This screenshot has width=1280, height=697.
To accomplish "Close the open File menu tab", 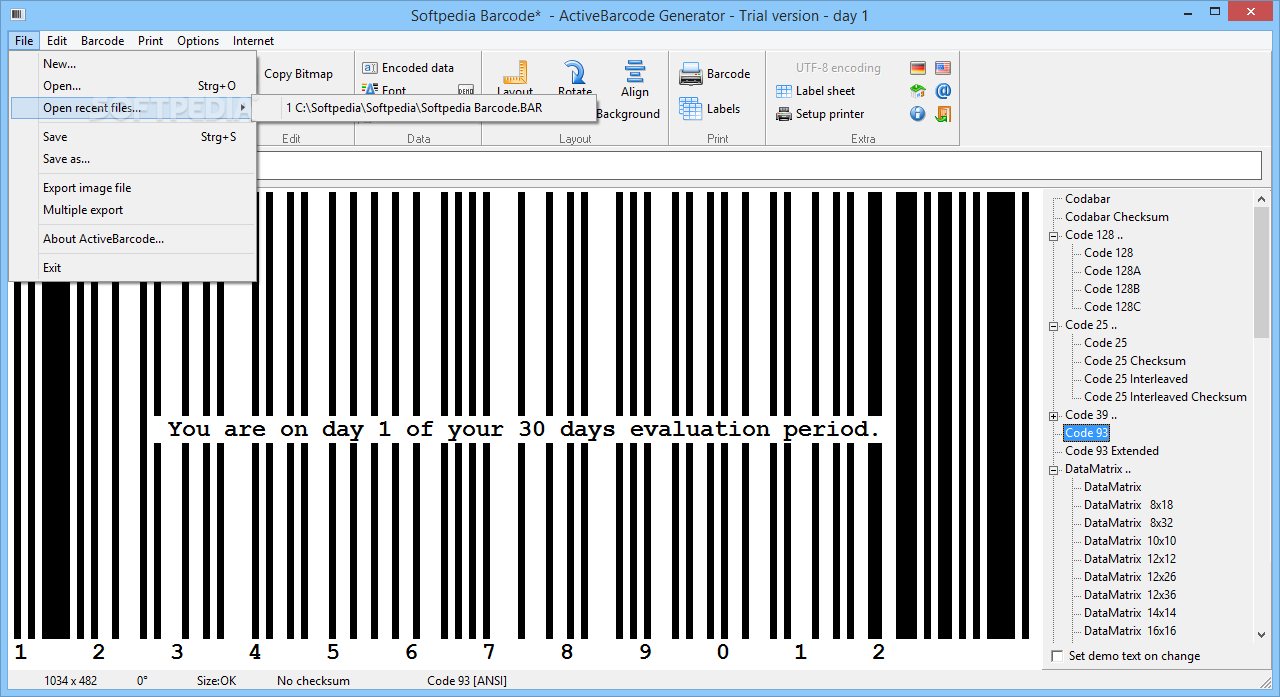I will 24,41.
